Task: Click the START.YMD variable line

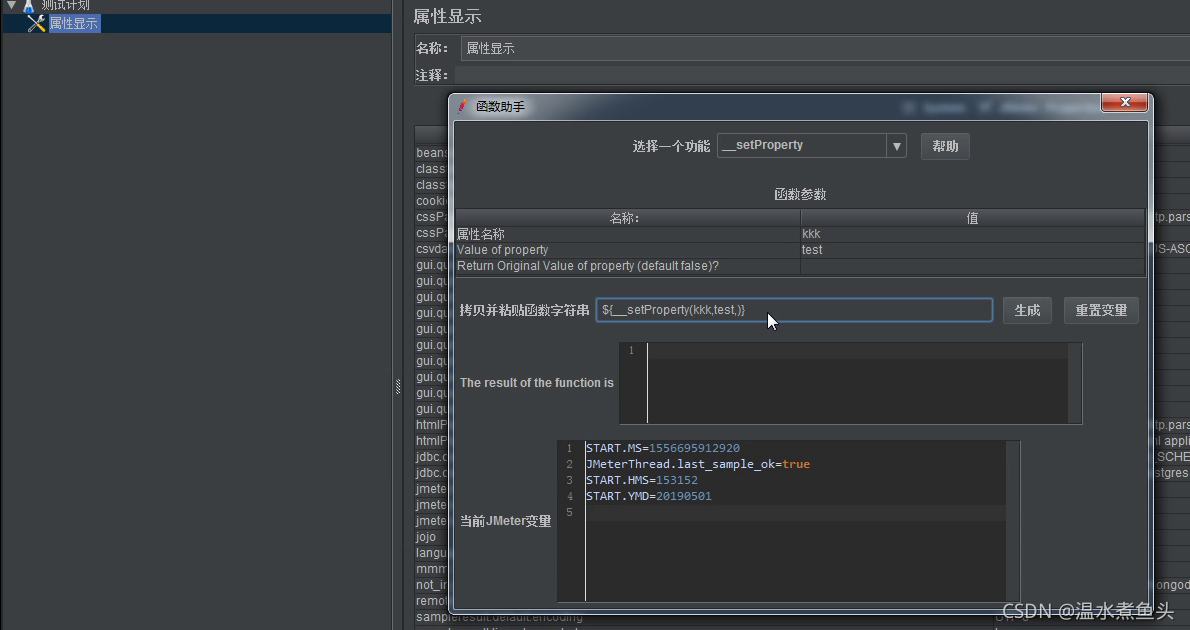Action: click(648, 496)
